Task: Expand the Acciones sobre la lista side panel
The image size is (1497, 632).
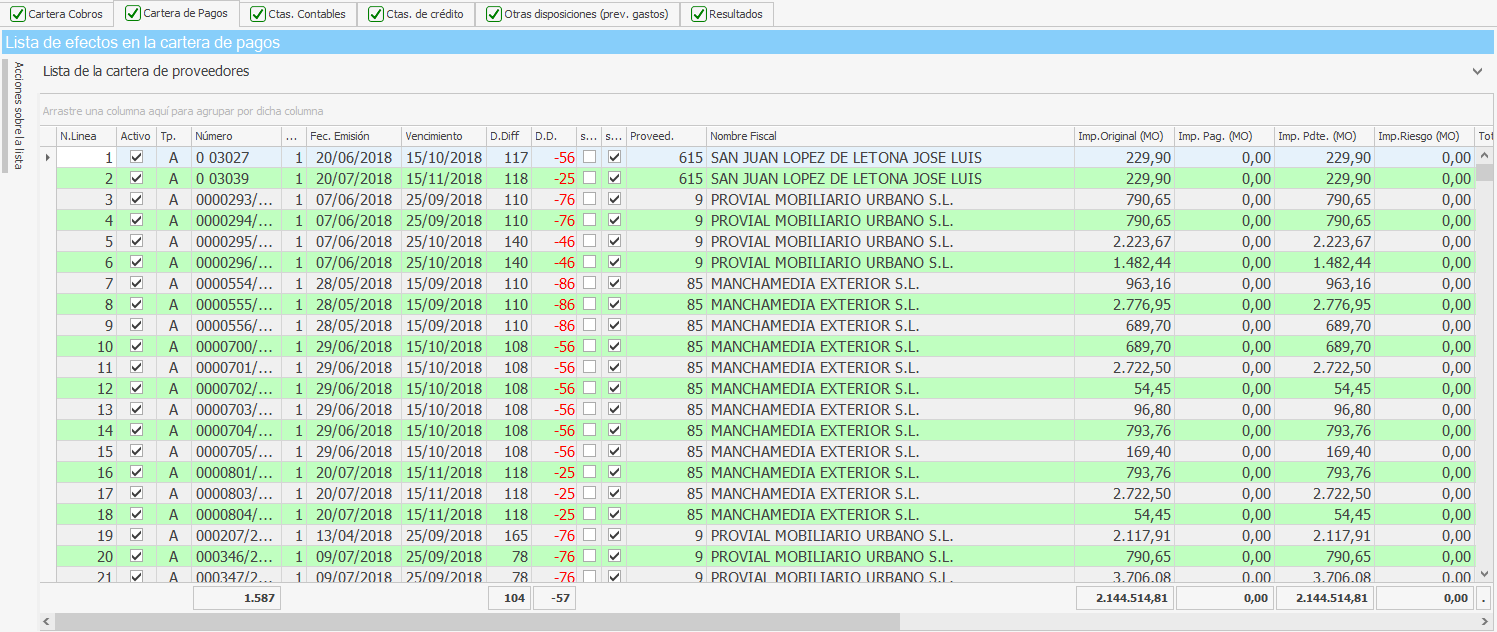Action: click(x=17, y=115)
